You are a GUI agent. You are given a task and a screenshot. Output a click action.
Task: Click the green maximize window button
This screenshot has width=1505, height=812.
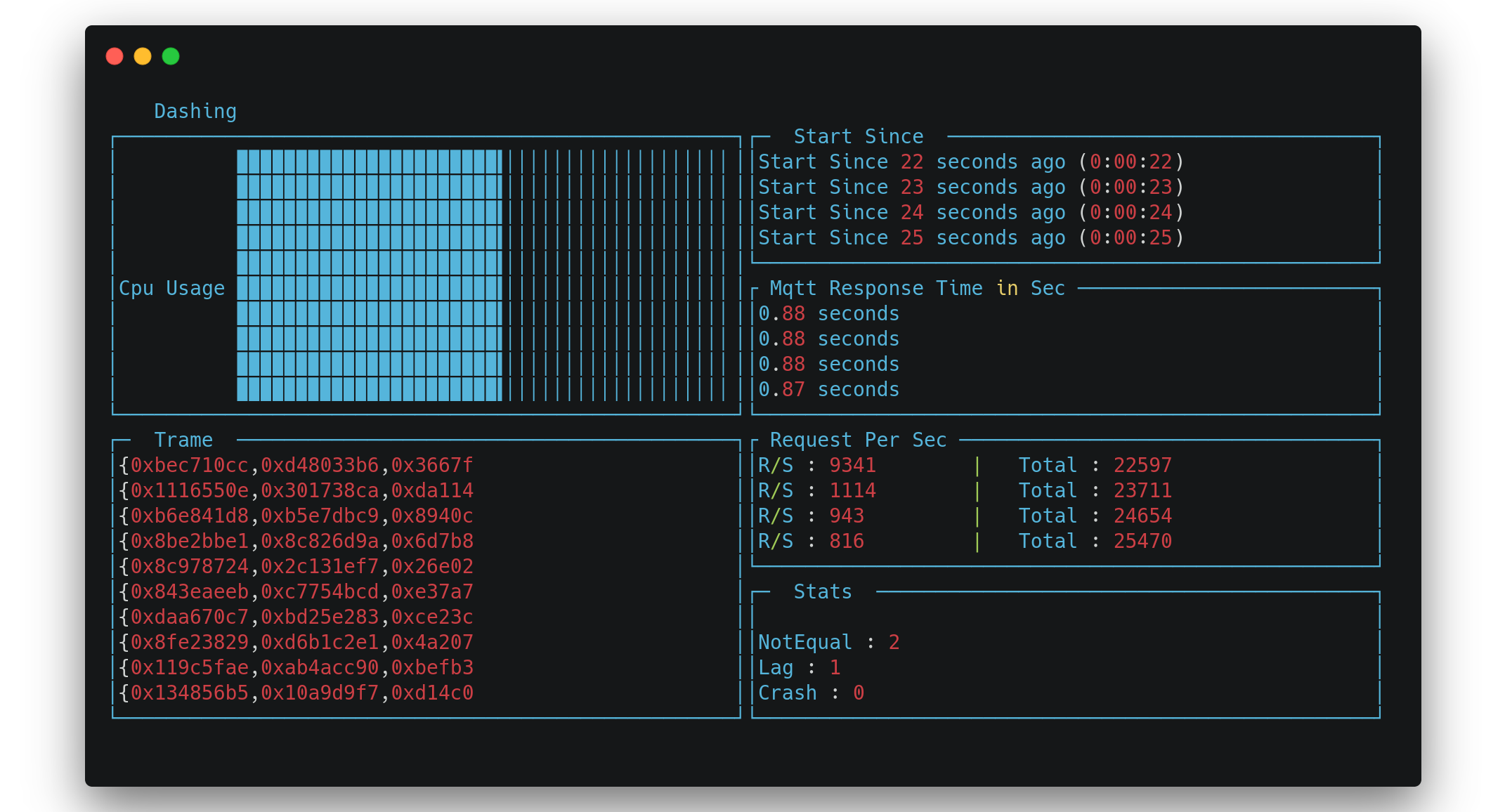pos(171,56)
